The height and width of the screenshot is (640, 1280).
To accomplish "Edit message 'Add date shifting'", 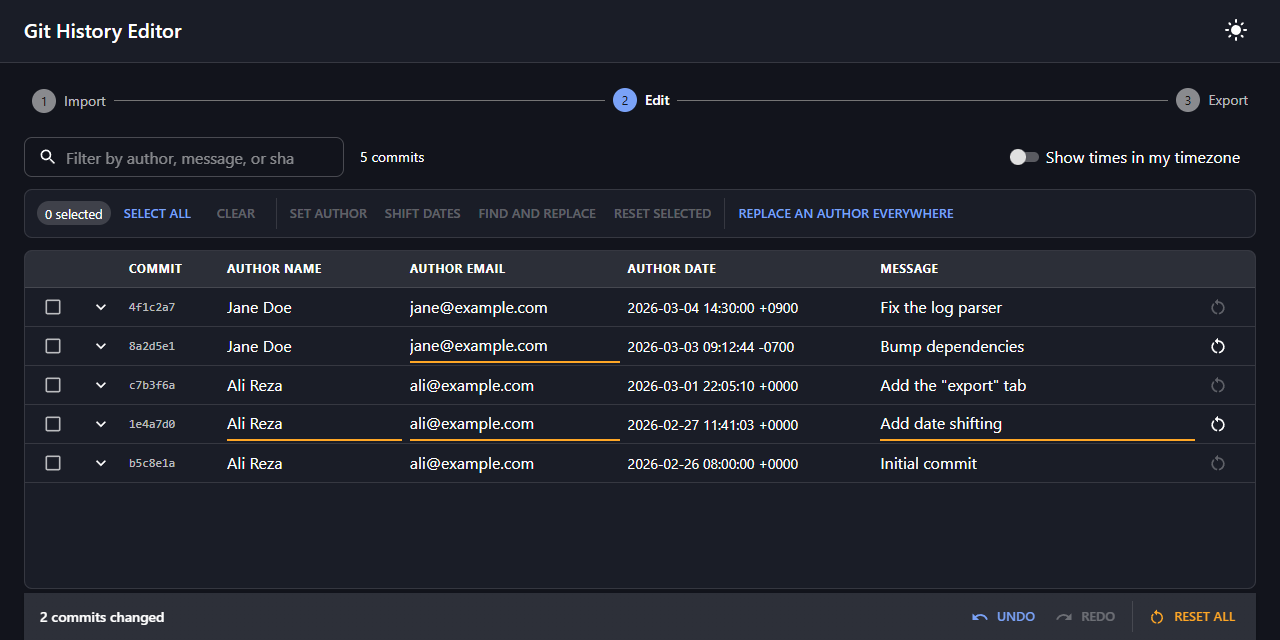I will click(x=1037, y=424).
